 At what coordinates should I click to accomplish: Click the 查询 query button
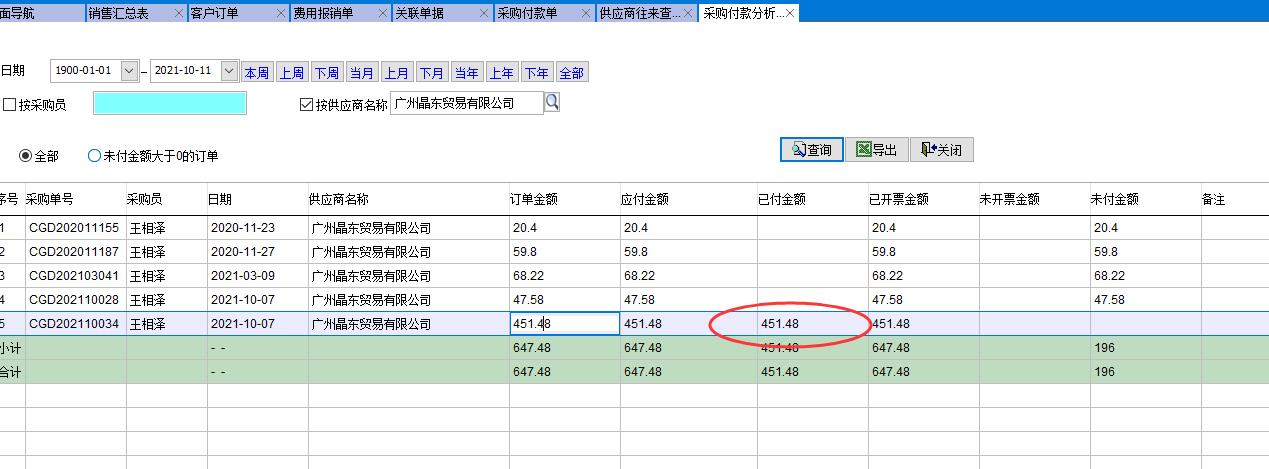point(811,150)
